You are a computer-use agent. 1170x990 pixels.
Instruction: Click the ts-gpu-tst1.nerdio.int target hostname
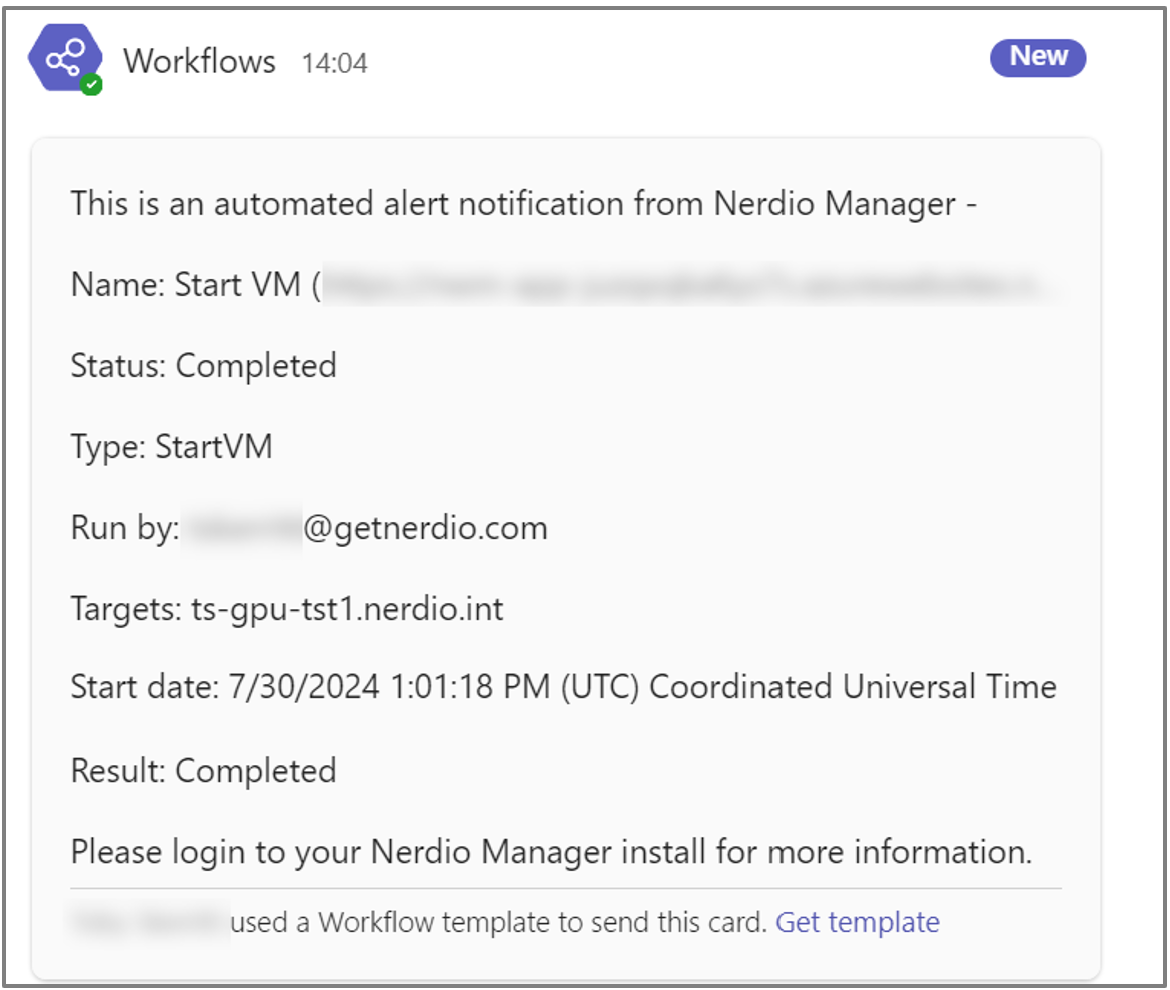pos(347,609)
